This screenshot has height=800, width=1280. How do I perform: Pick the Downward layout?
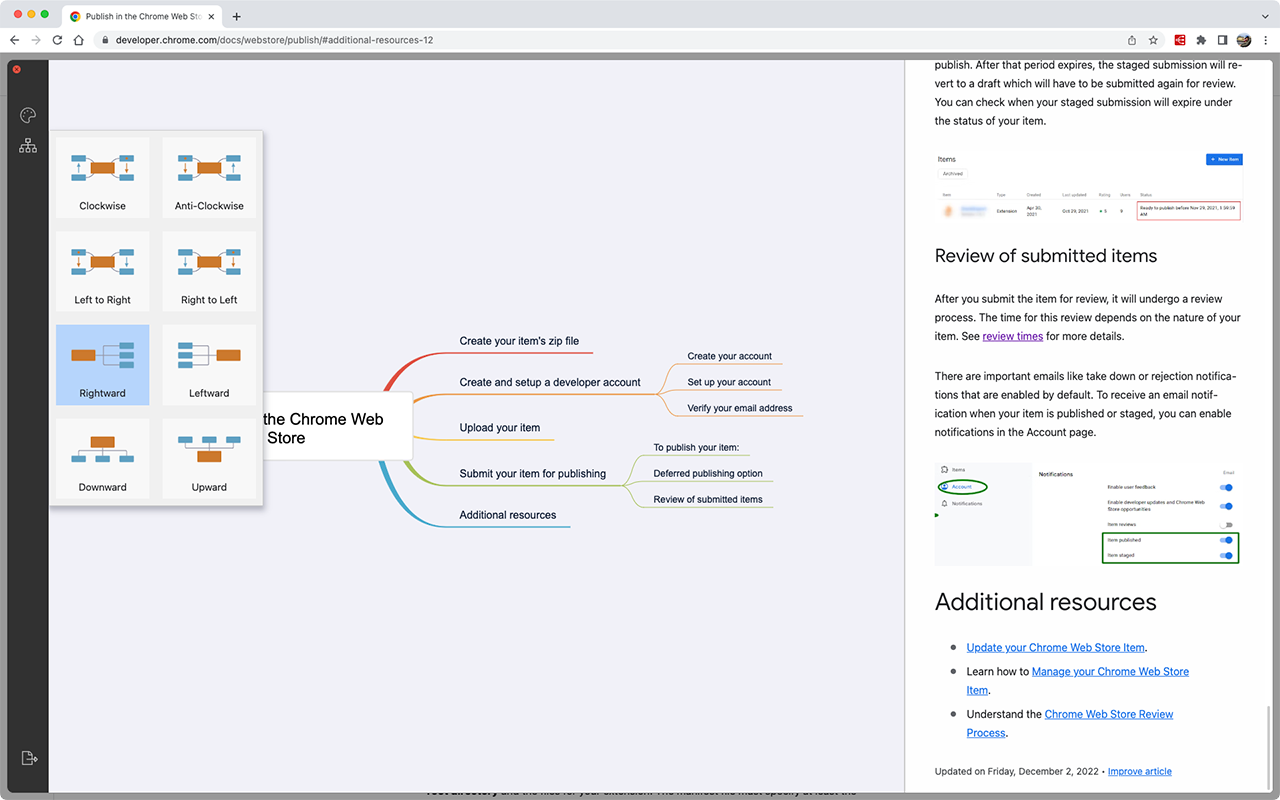pos(102,459)
